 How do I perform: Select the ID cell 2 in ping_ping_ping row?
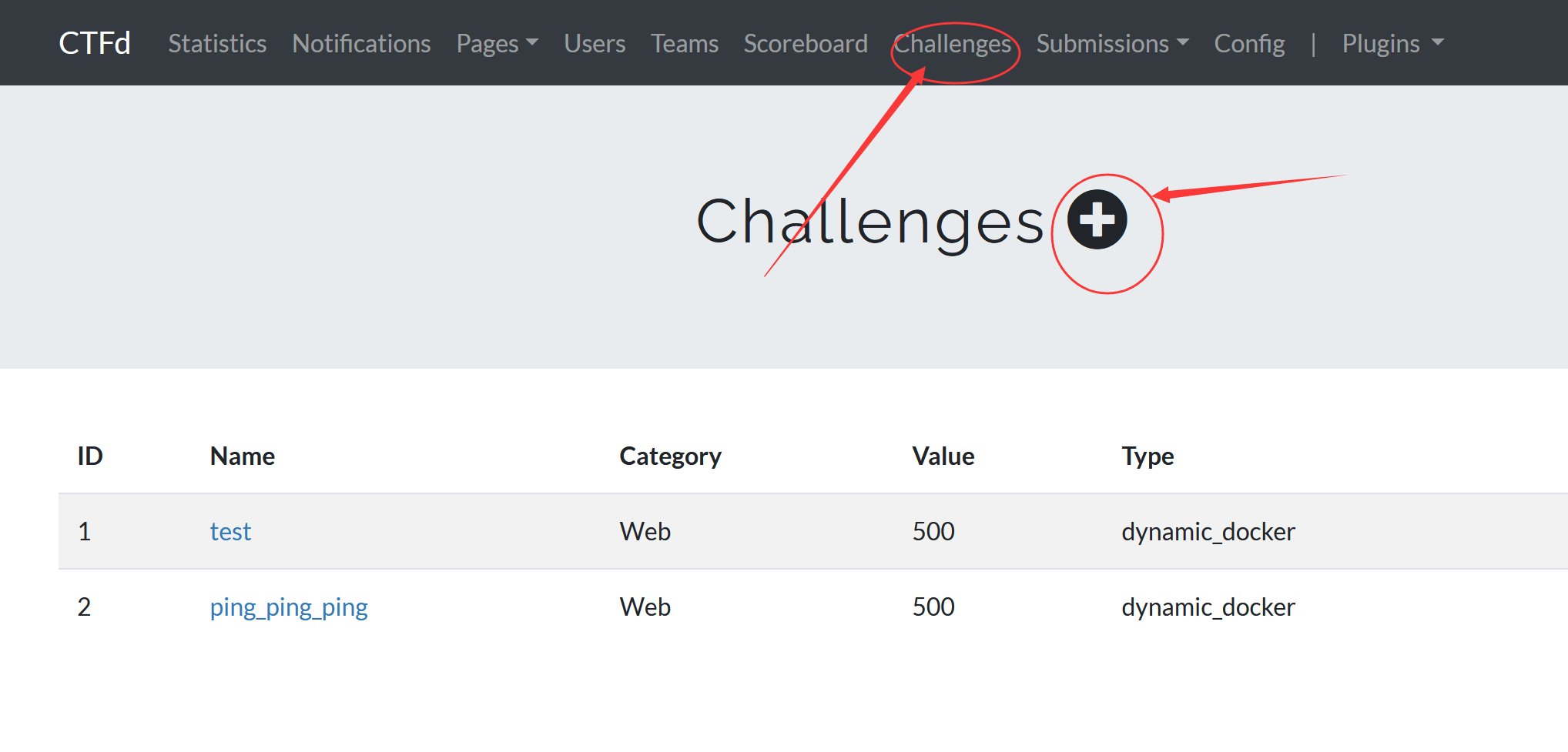click(85, 607)
